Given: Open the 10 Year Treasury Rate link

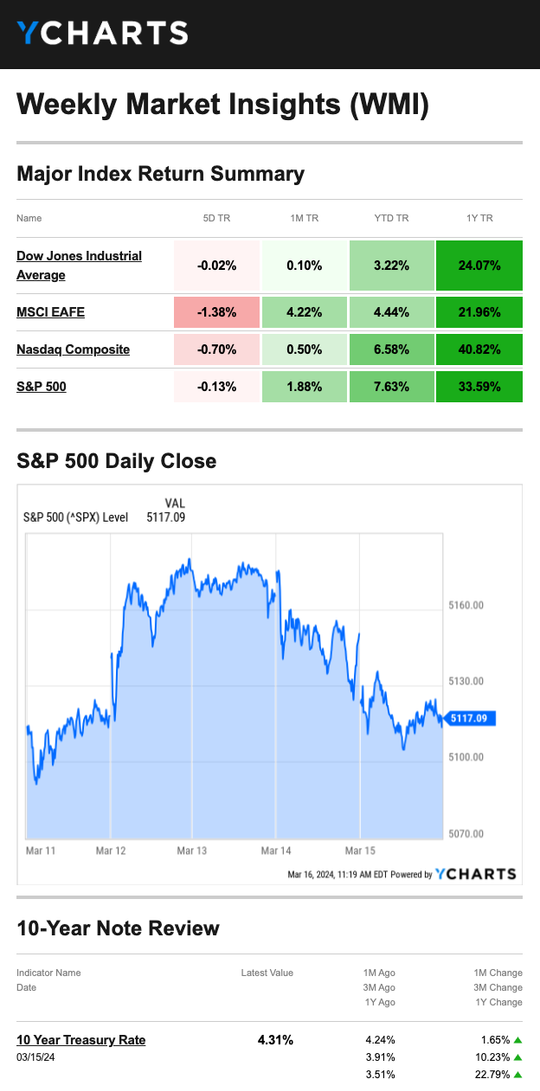Looking at the screenshot, I should (x=81, y=1040).
